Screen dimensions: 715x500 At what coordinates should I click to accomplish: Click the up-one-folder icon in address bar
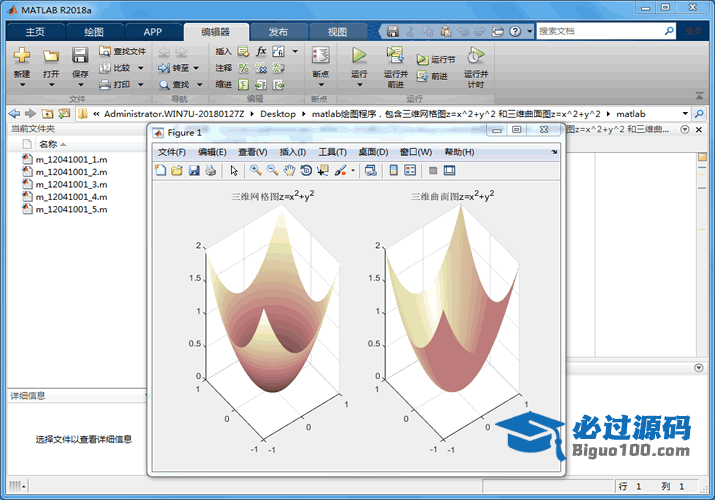click(x=47, y=113)
